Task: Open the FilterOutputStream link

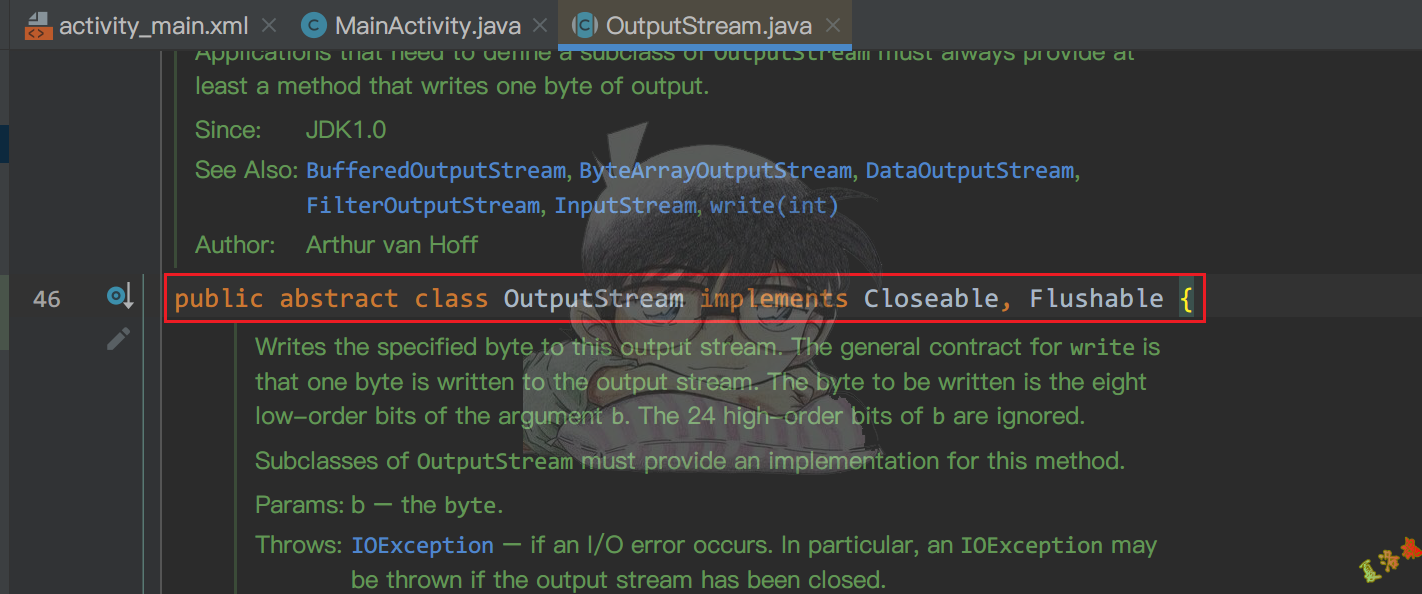Action: pos(423,205)
